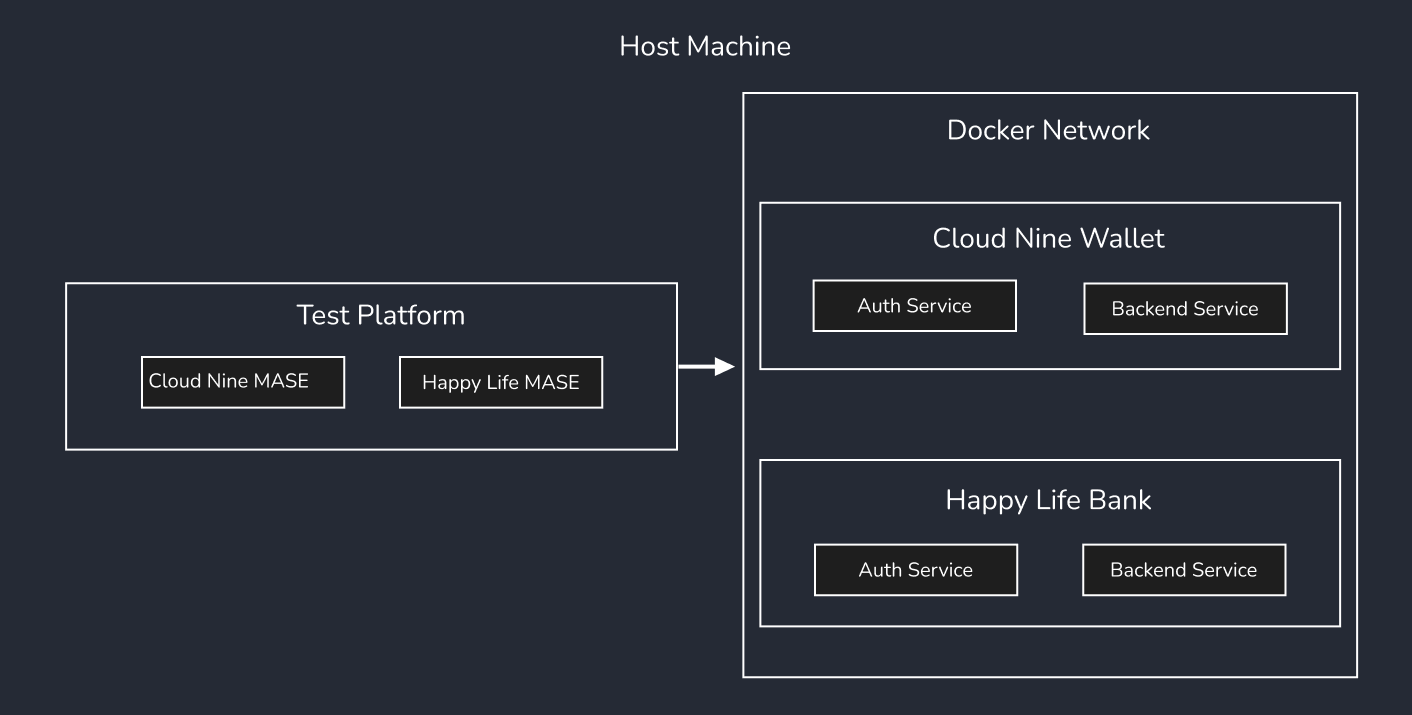1412x715 pixels.
Task: Select the Backend Service under Cloud Nine Wallet
Action: [1184, 309]
